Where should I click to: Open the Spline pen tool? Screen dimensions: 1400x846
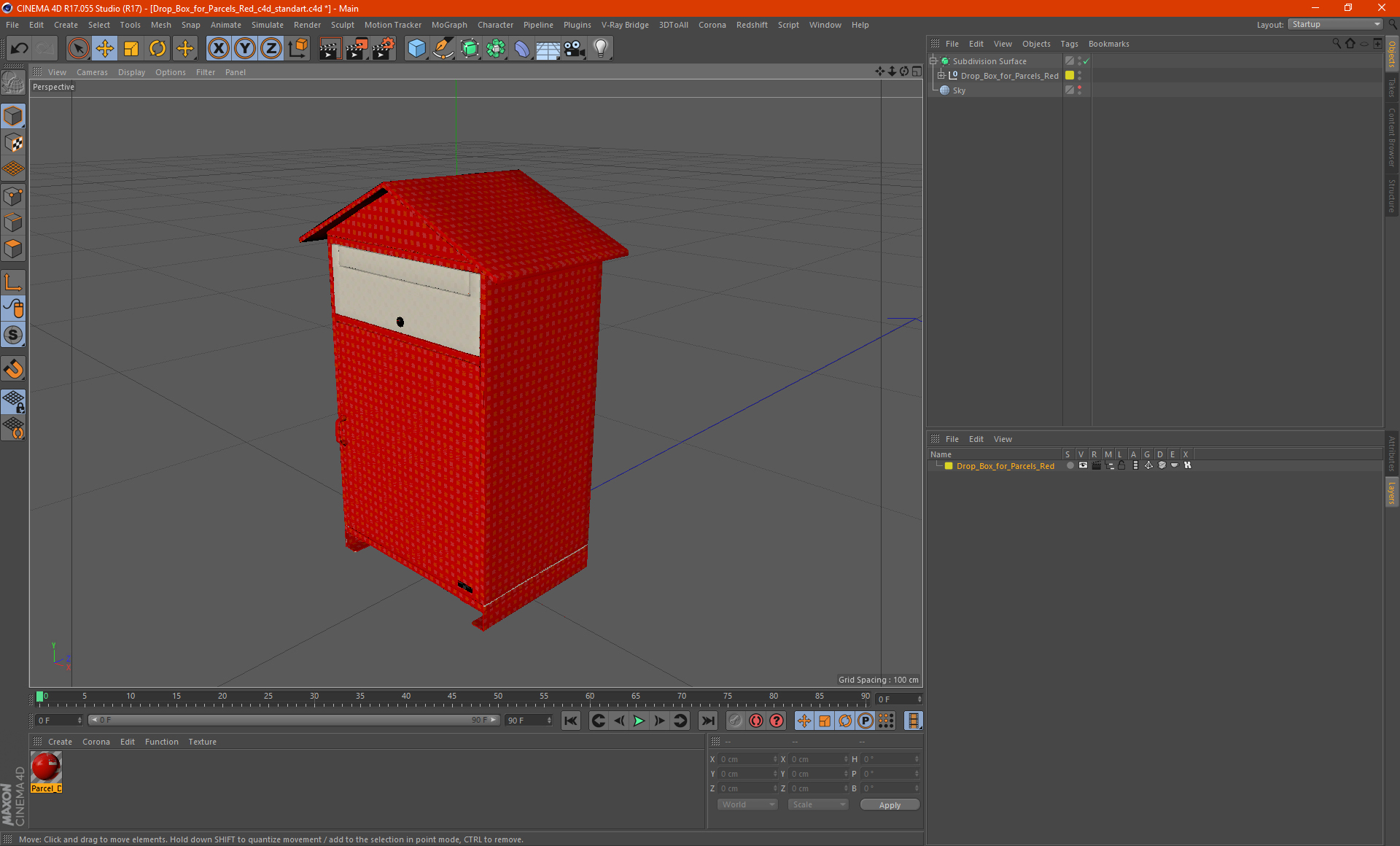click(x=443, y=49)
